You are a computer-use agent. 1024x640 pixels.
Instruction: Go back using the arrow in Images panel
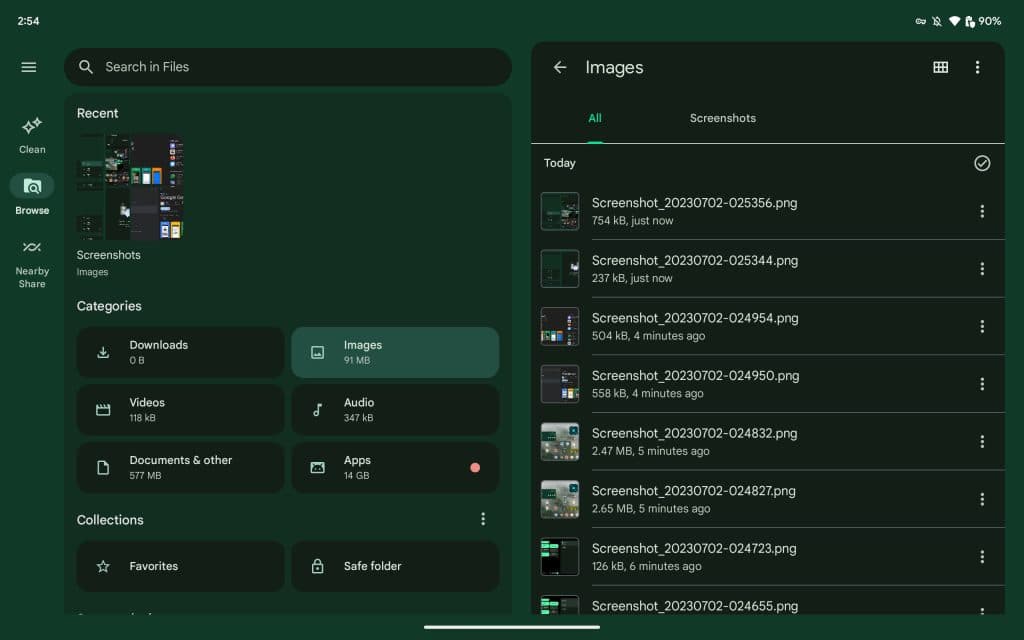[560, 67]
